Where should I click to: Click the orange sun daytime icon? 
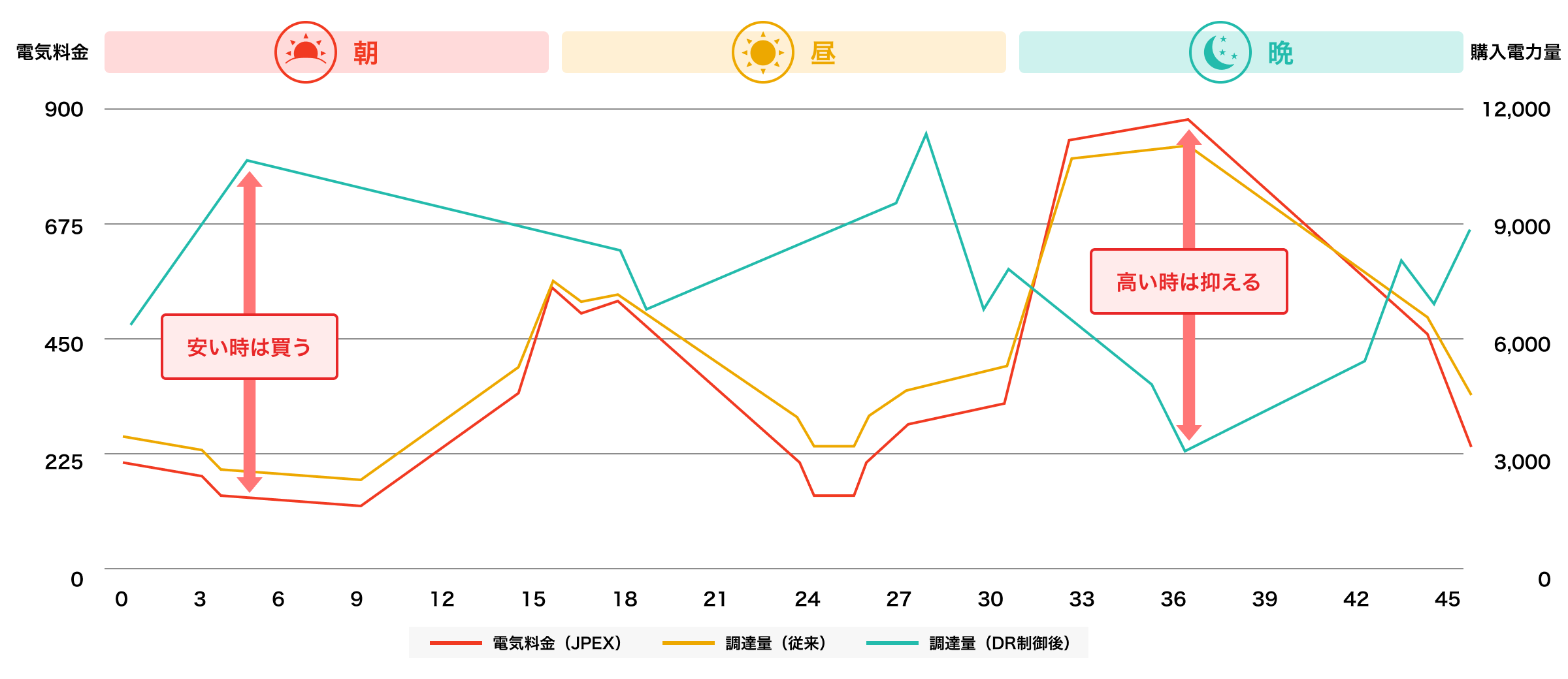(x=762, y=52)
